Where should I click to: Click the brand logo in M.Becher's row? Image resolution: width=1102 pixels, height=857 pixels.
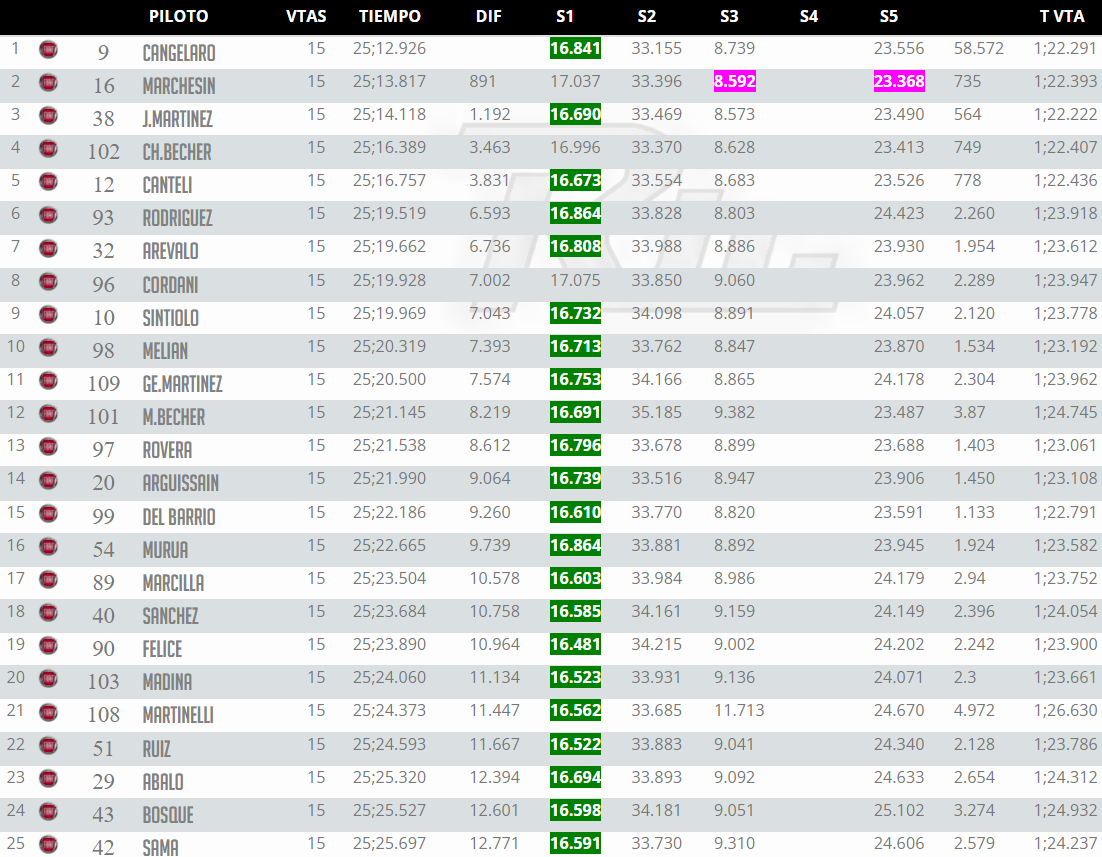[48, 413]
